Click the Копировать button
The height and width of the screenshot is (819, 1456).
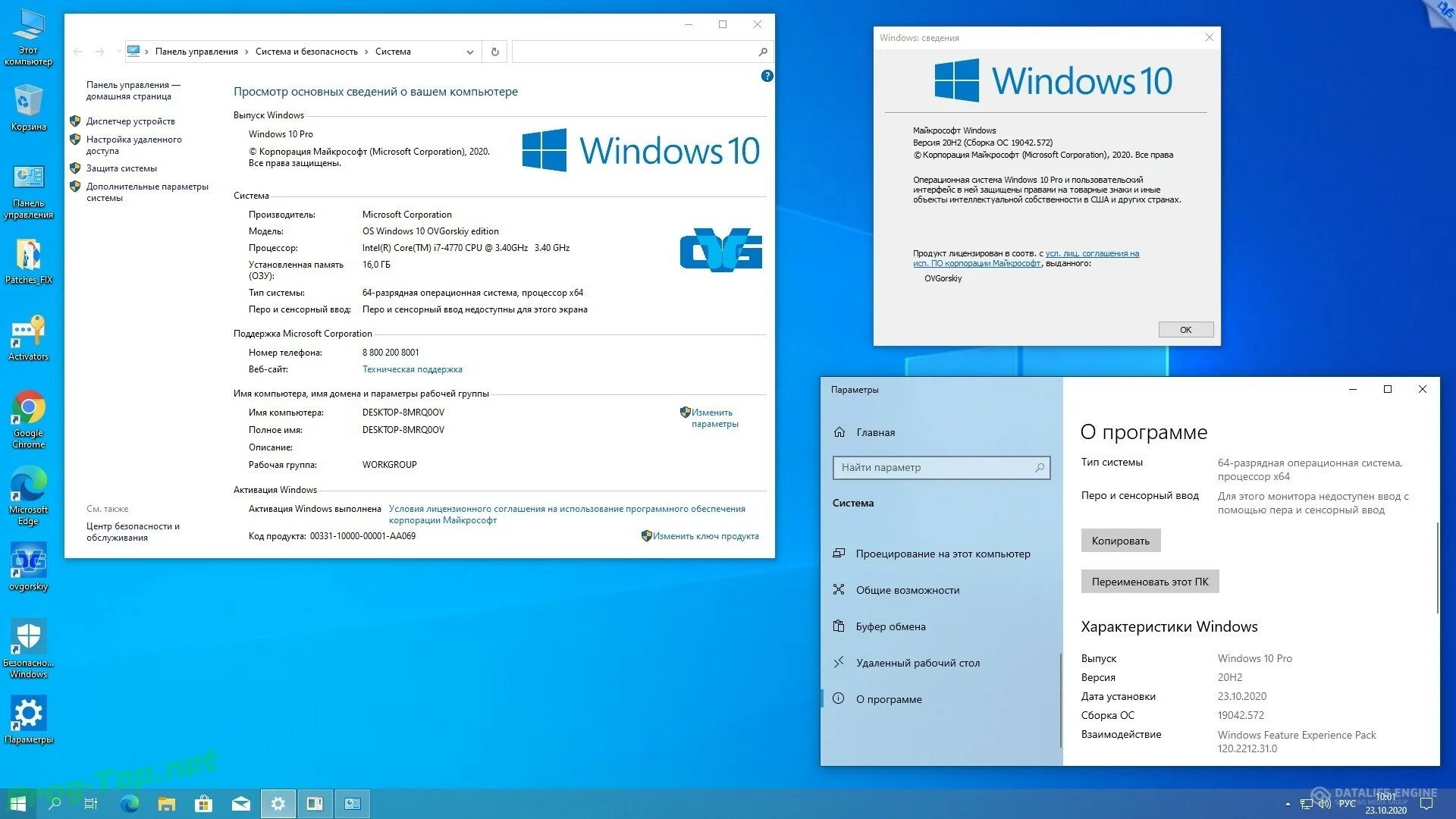[x=1120, y=541]
